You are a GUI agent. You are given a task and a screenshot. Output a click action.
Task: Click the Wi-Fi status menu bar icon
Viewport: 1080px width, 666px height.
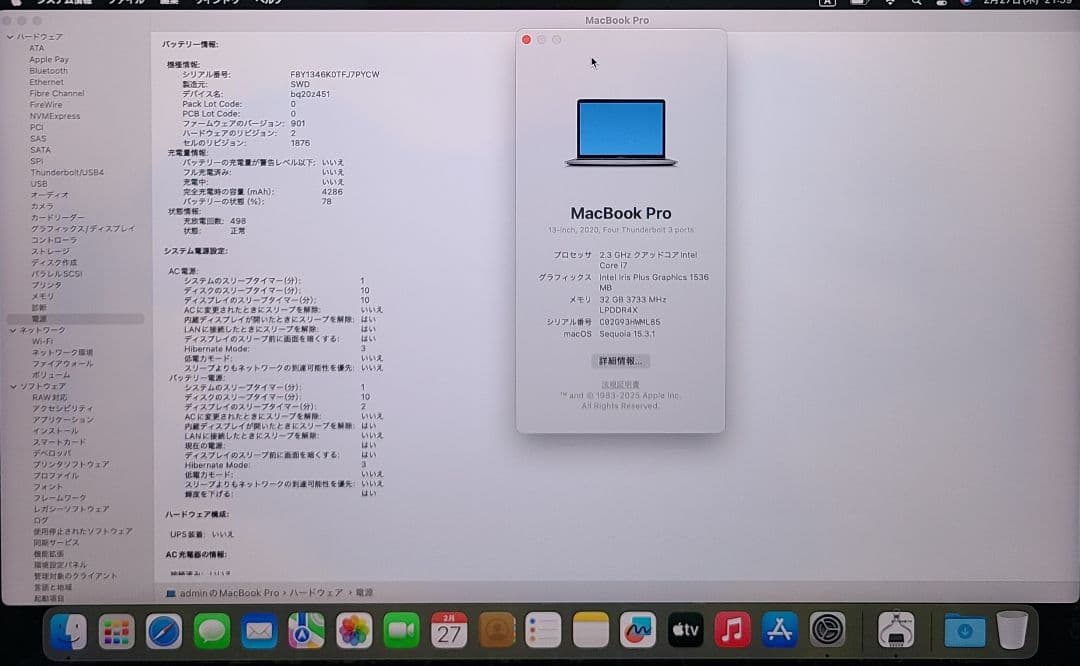(890, 3)
